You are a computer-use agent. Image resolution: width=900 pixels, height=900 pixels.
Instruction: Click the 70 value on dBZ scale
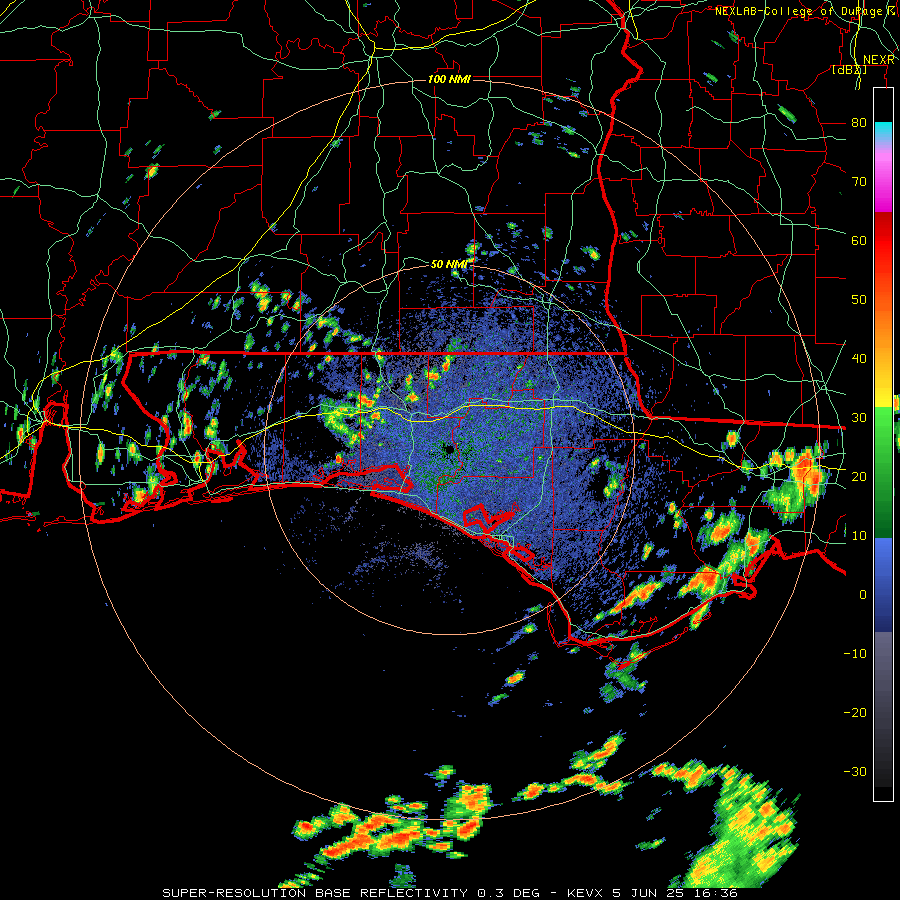(x=859, y=182)
